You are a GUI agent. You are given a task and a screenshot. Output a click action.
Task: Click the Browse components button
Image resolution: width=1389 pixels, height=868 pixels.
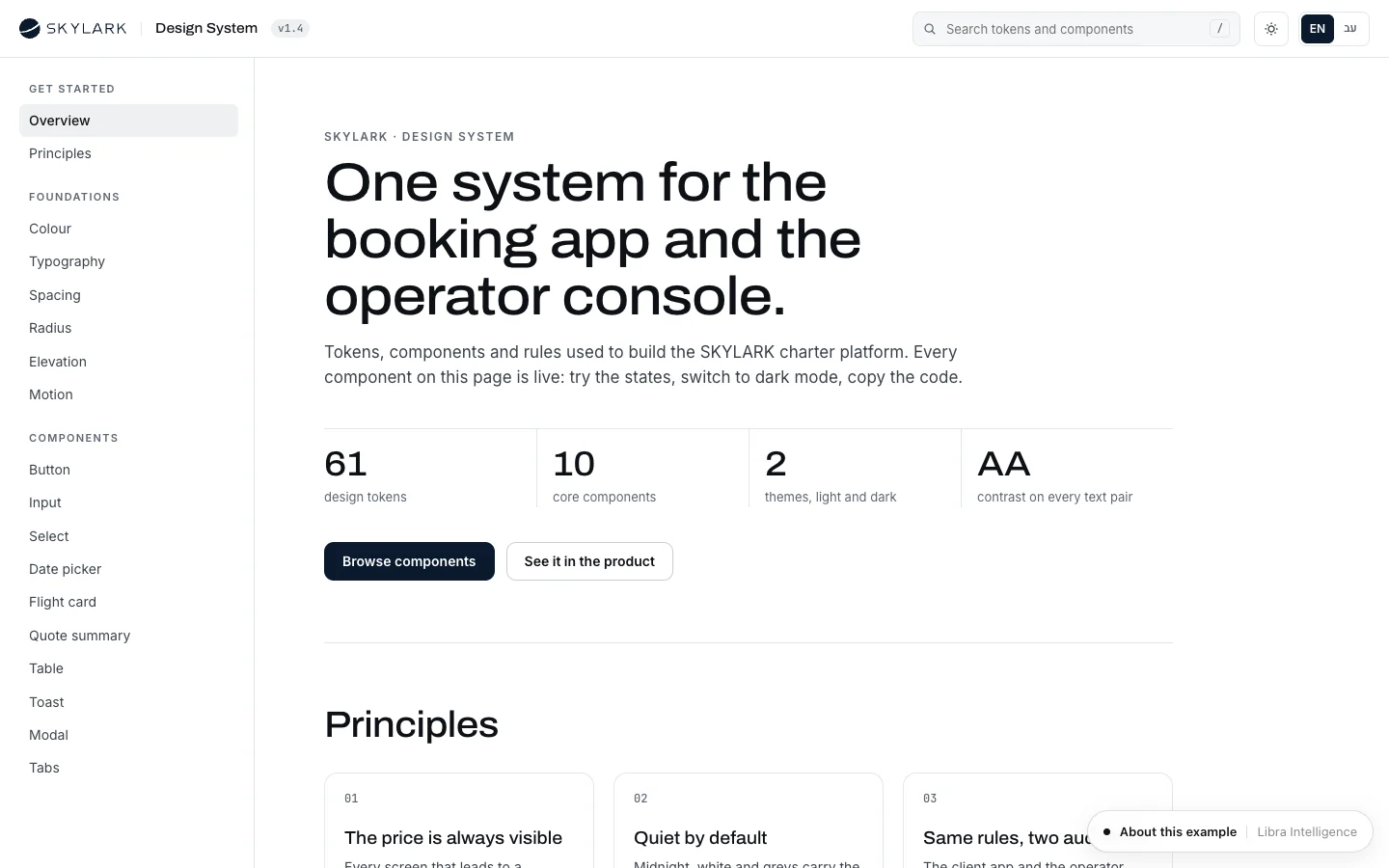409,561
